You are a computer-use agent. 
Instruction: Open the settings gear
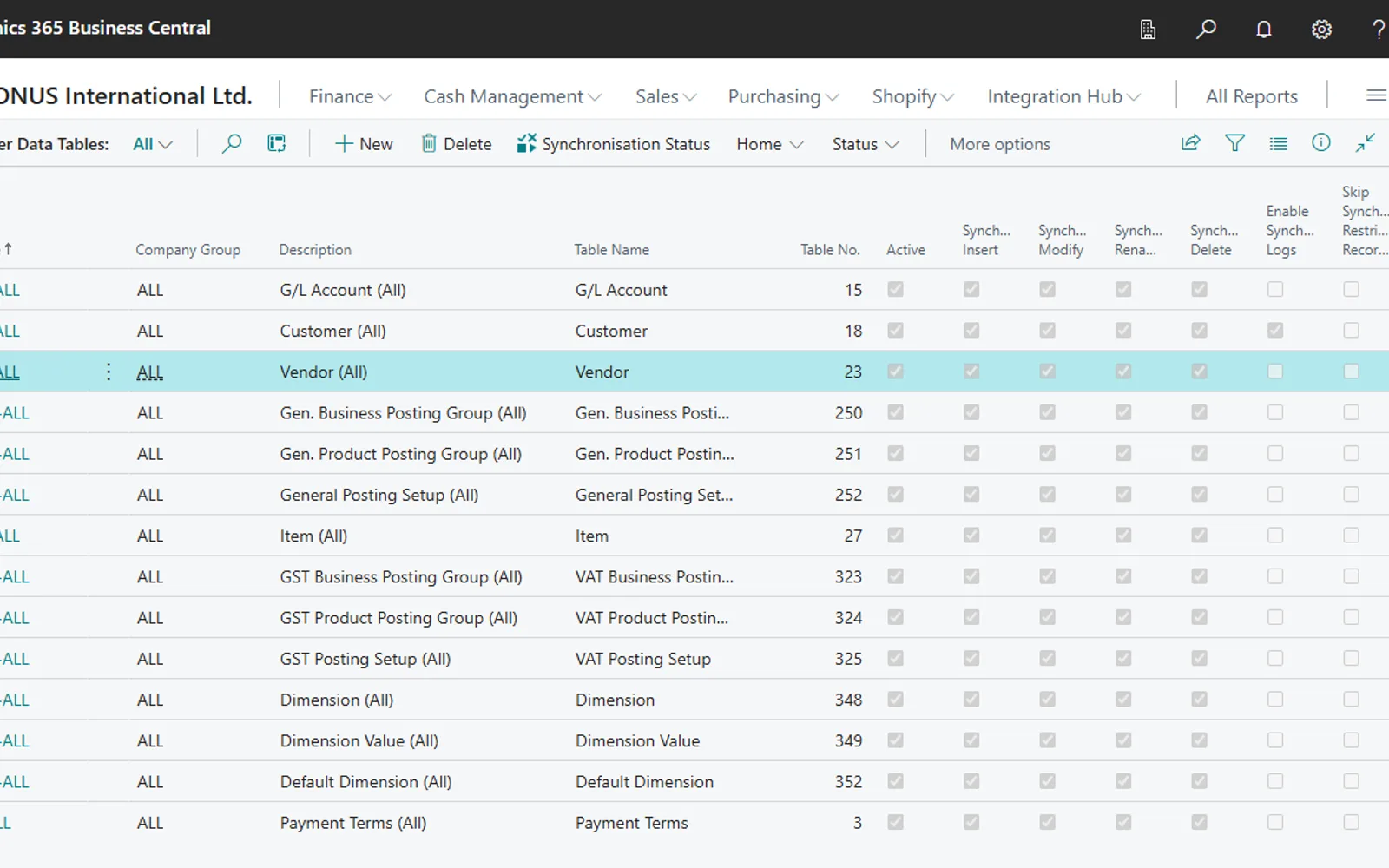tap(1321, 30)
